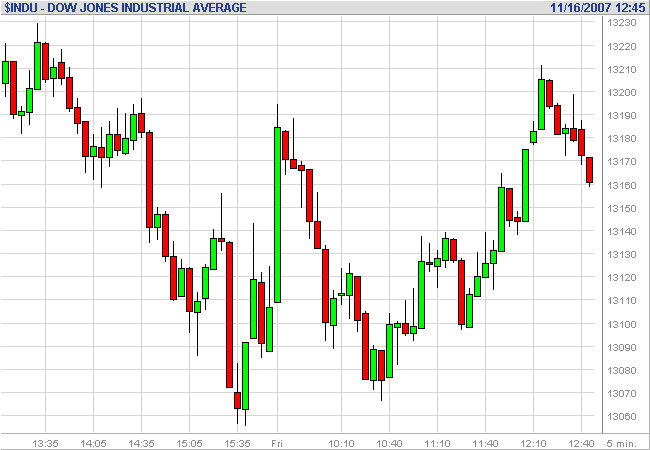Click the 13200 price level label
Image resolution: width=650 pixels, height=450 pixels.
tap(621, 92)
